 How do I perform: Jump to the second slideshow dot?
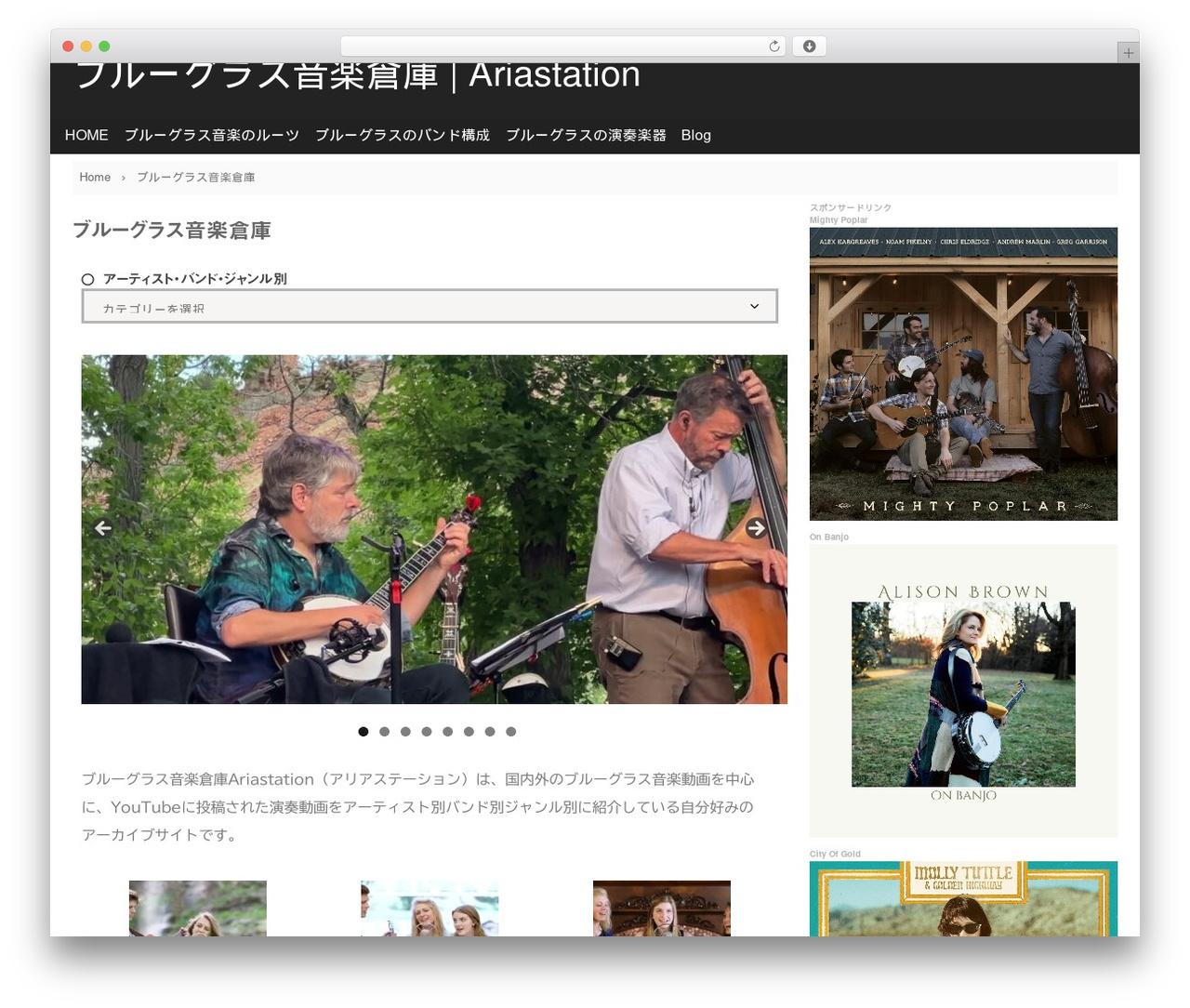[x=384, y=732]
